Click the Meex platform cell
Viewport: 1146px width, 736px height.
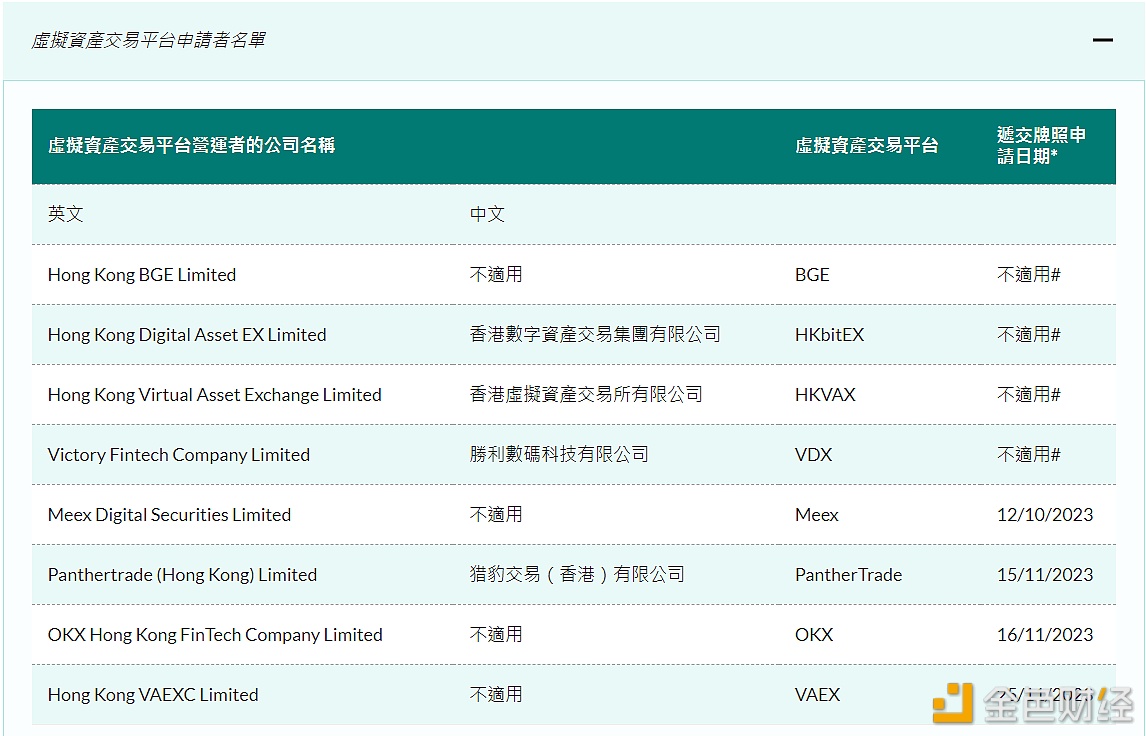coord(816,515)
